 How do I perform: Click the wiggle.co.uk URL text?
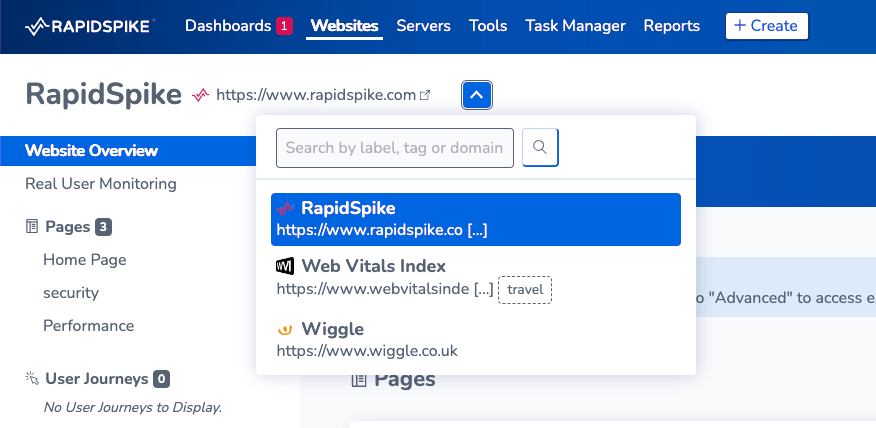[x=367, y=351]
